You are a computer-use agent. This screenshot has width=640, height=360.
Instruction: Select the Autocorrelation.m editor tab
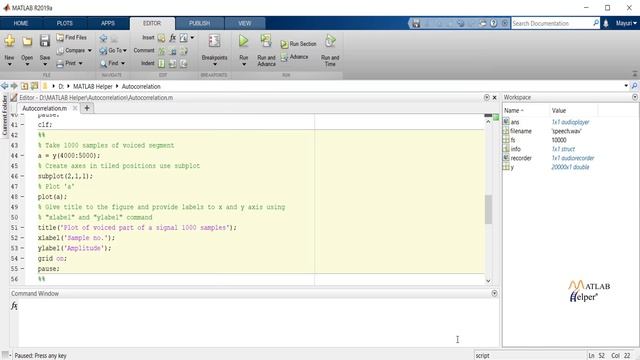44,108
